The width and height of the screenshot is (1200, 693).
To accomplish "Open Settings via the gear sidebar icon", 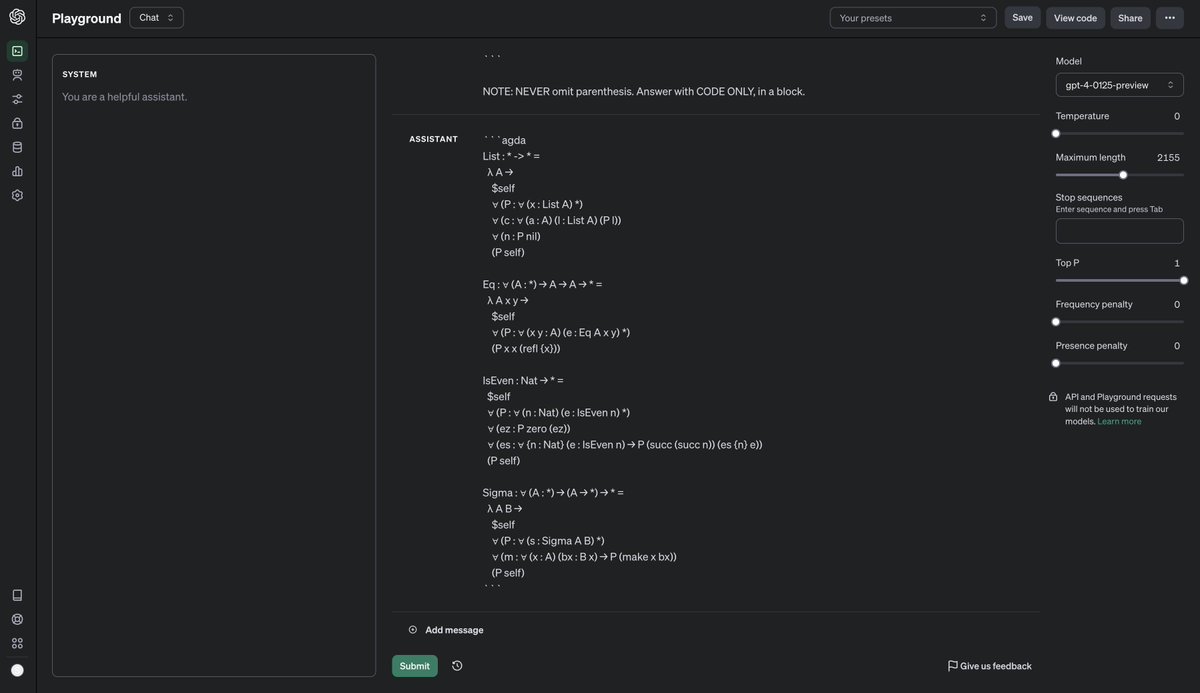I will 17,195.
